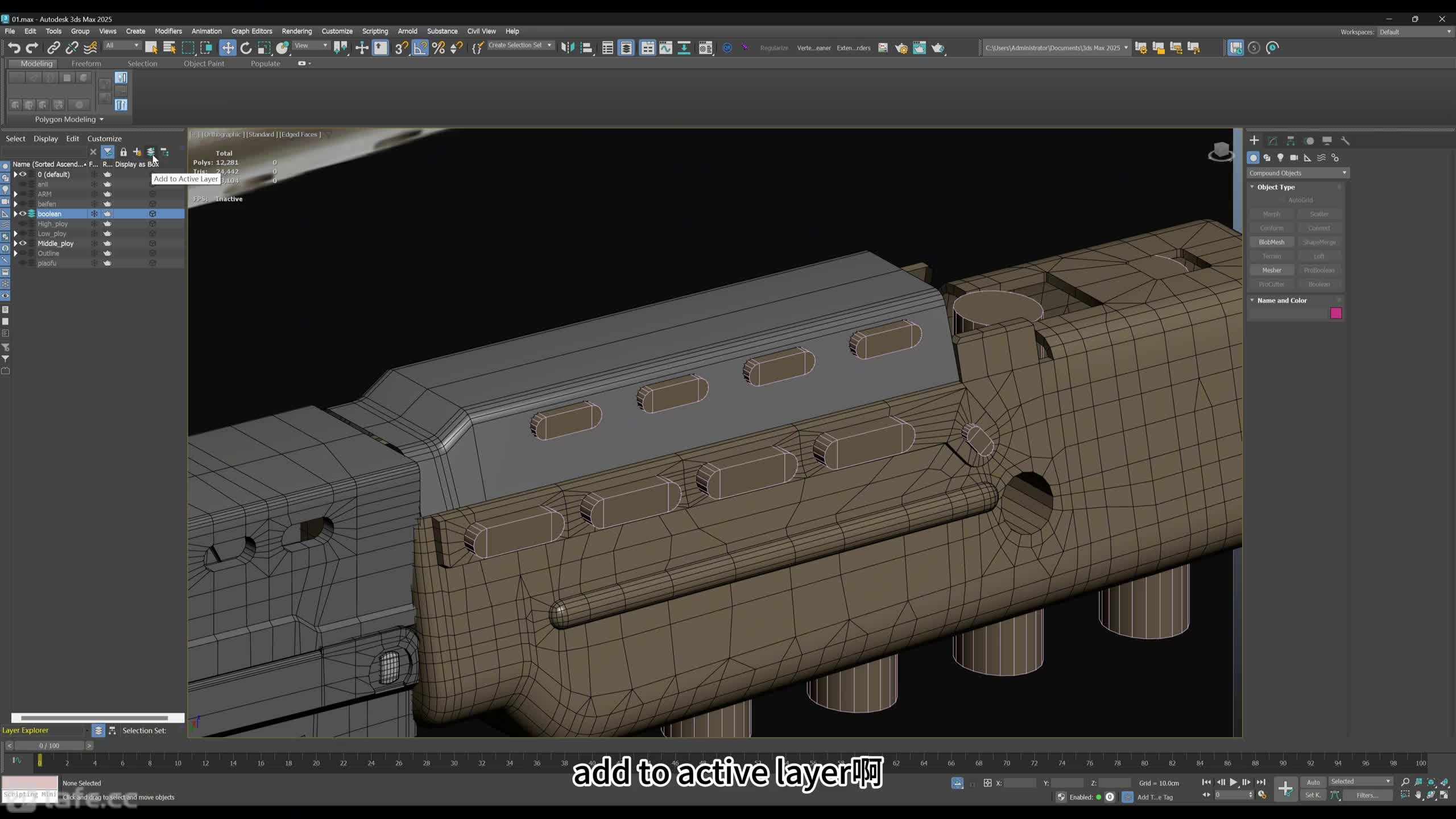Screen dimensions: 1456x819
Task: Toggle 3D Snaps icon
Action: pyautogui.click(x=402, y=48)
